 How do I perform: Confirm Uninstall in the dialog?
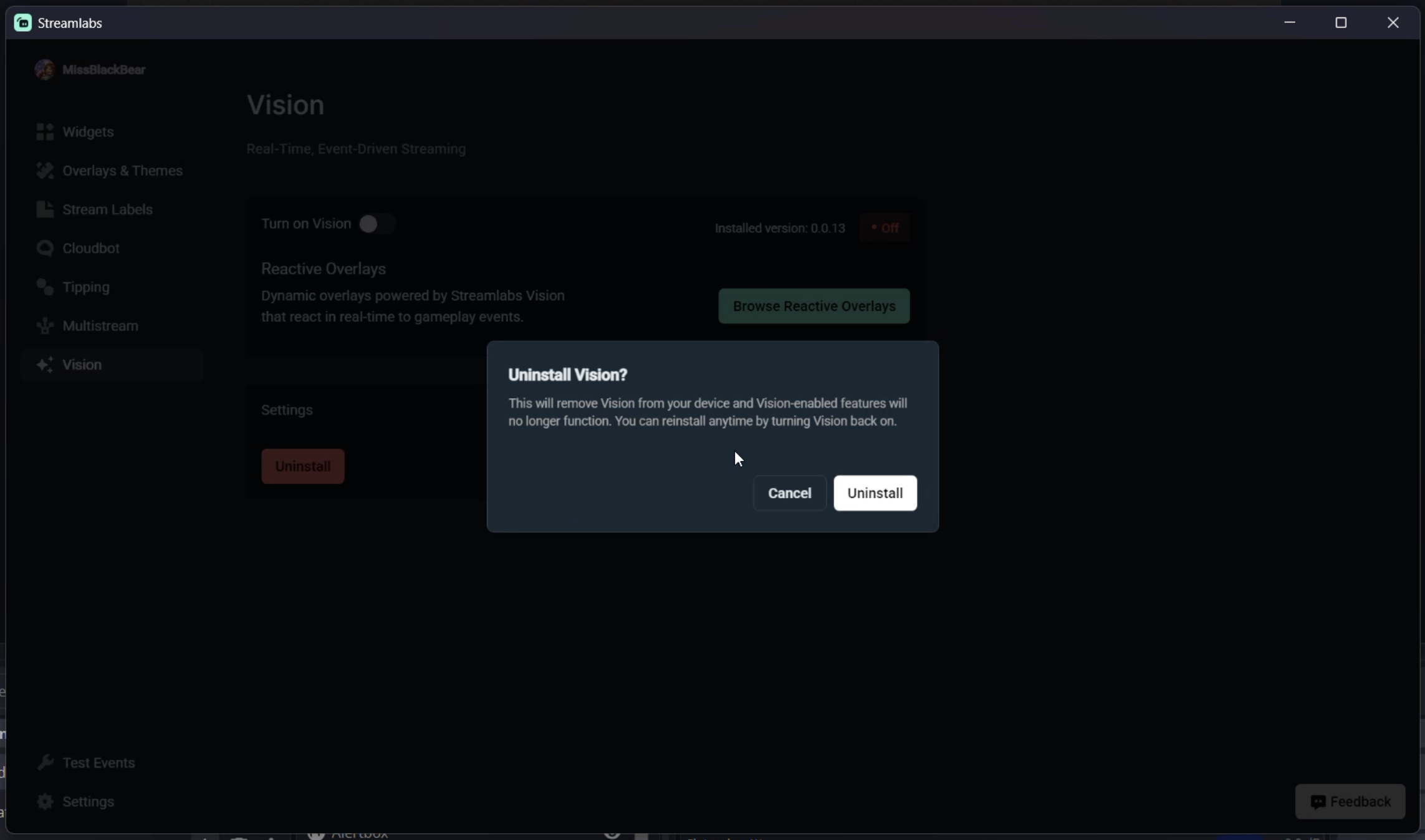[875, 493]
